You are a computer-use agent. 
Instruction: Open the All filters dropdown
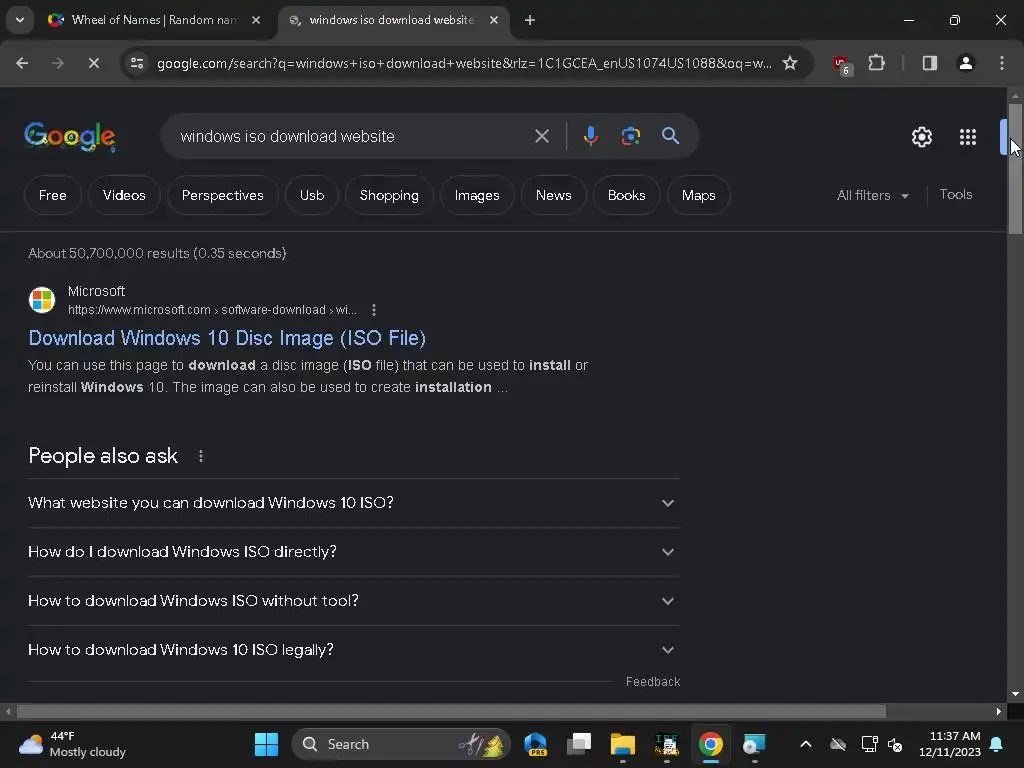click(x=872, y=195)
